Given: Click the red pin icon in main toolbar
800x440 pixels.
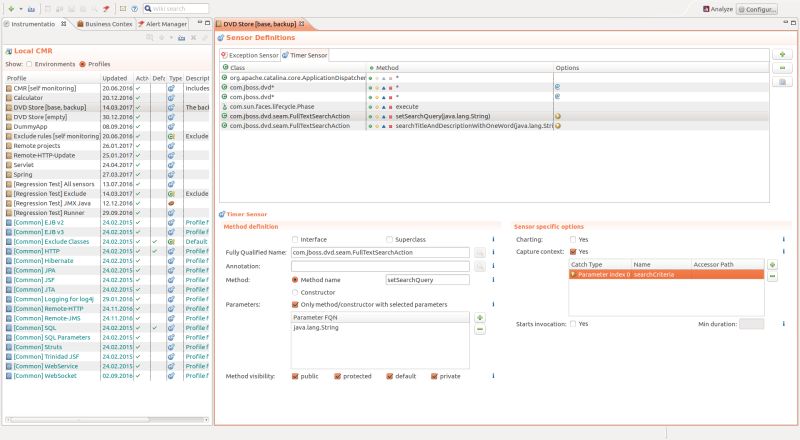Looking at the screenshot, I should point(106,9).
